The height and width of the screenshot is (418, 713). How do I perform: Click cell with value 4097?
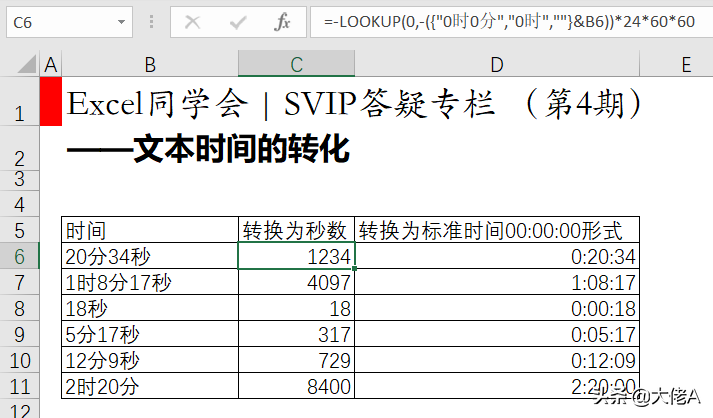[x=296, y=282]
